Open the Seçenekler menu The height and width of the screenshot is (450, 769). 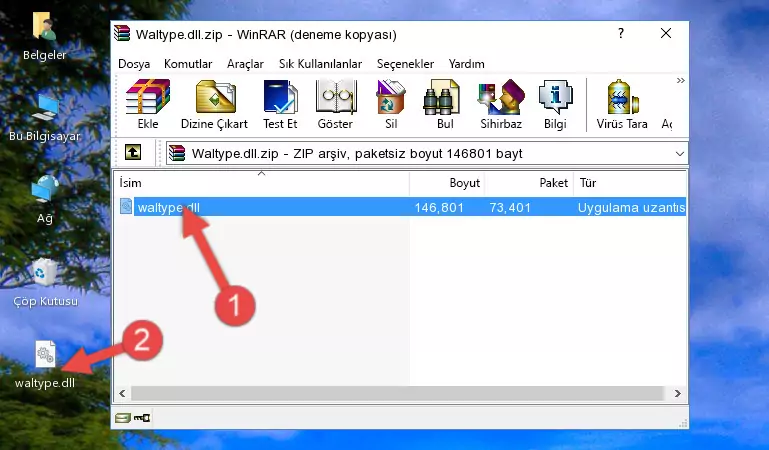pos(405,64)
